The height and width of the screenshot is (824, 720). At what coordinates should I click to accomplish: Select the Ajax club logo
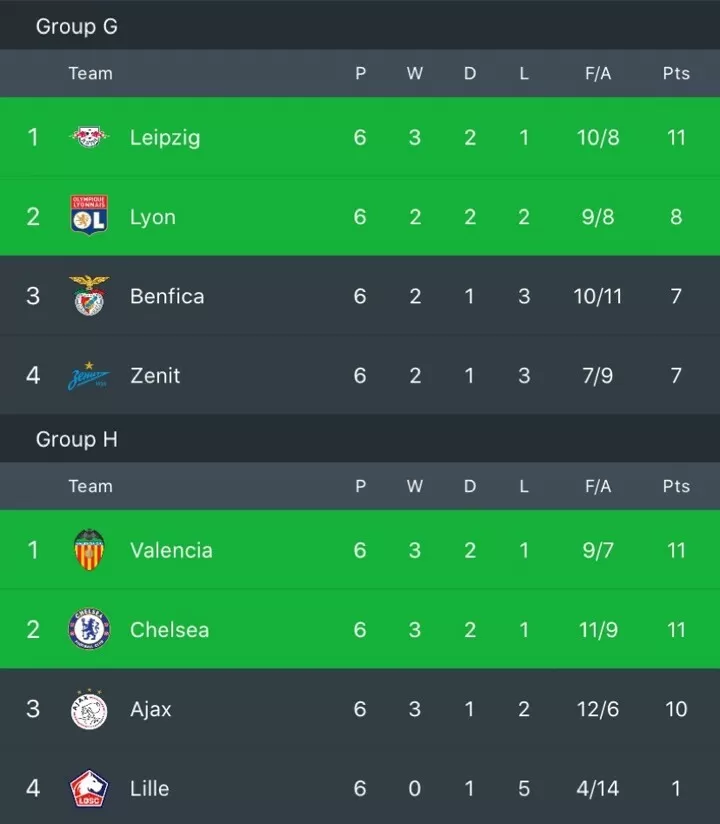click(x=89, y=709)
